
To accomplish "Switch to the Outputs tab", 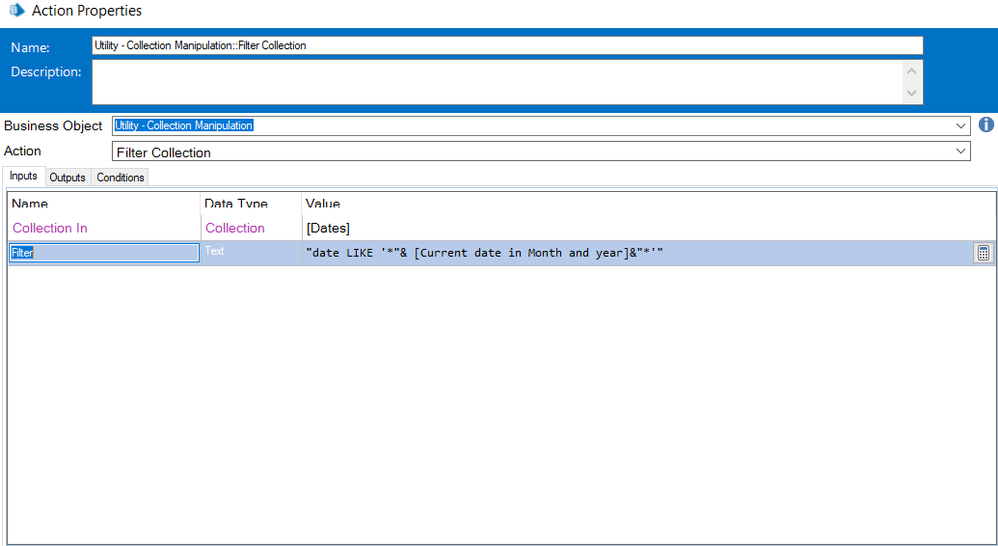I will point(67,177).
